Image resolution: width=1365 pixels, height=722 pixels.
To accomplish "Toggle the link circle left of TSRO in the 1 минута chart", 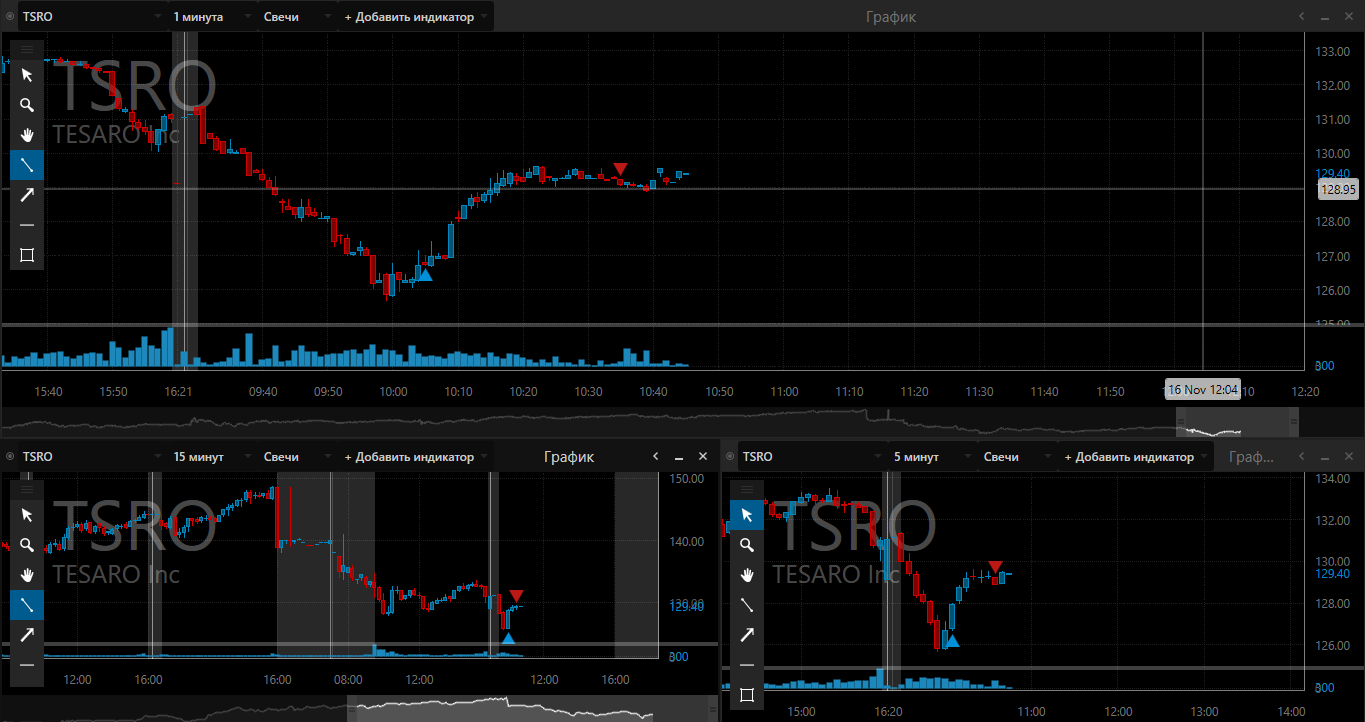I will tap(9, 17).
